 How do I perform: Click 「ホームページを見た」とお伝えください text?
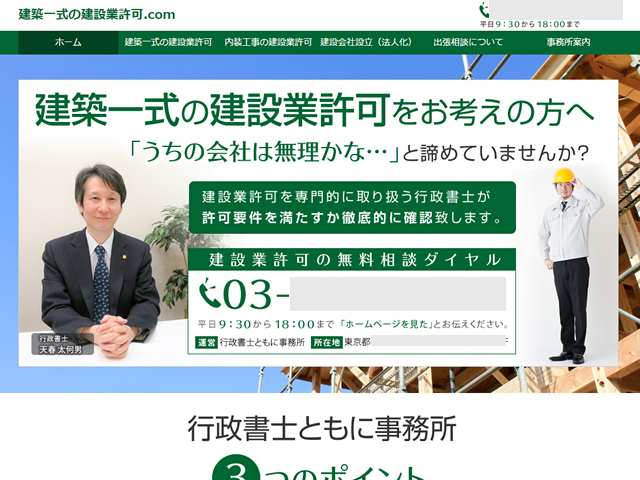[x=424, y=324]
